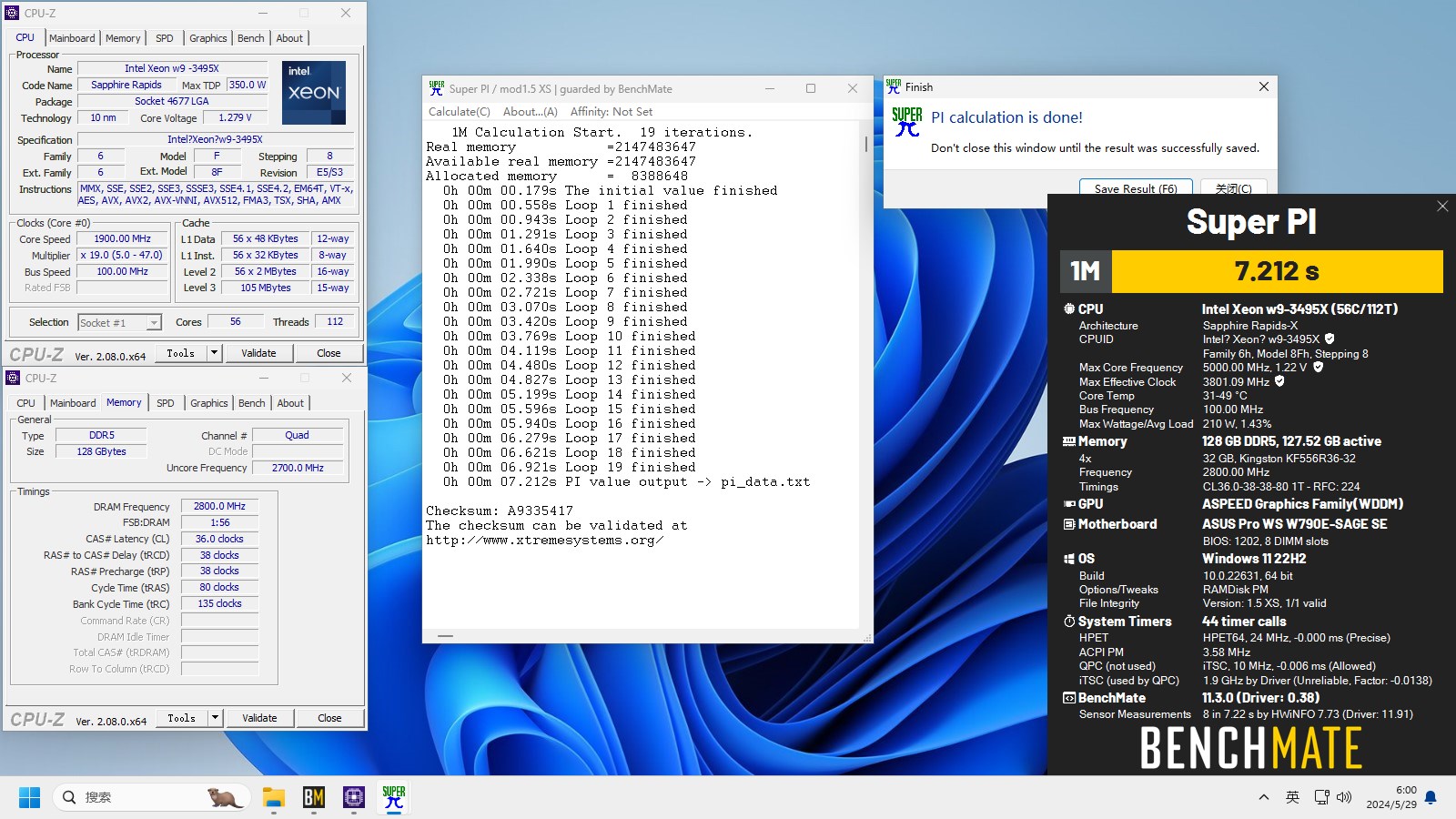Open the About tab in the upper CPU-Z
This screenshot has width=1456, height=819.
(289, 38)
